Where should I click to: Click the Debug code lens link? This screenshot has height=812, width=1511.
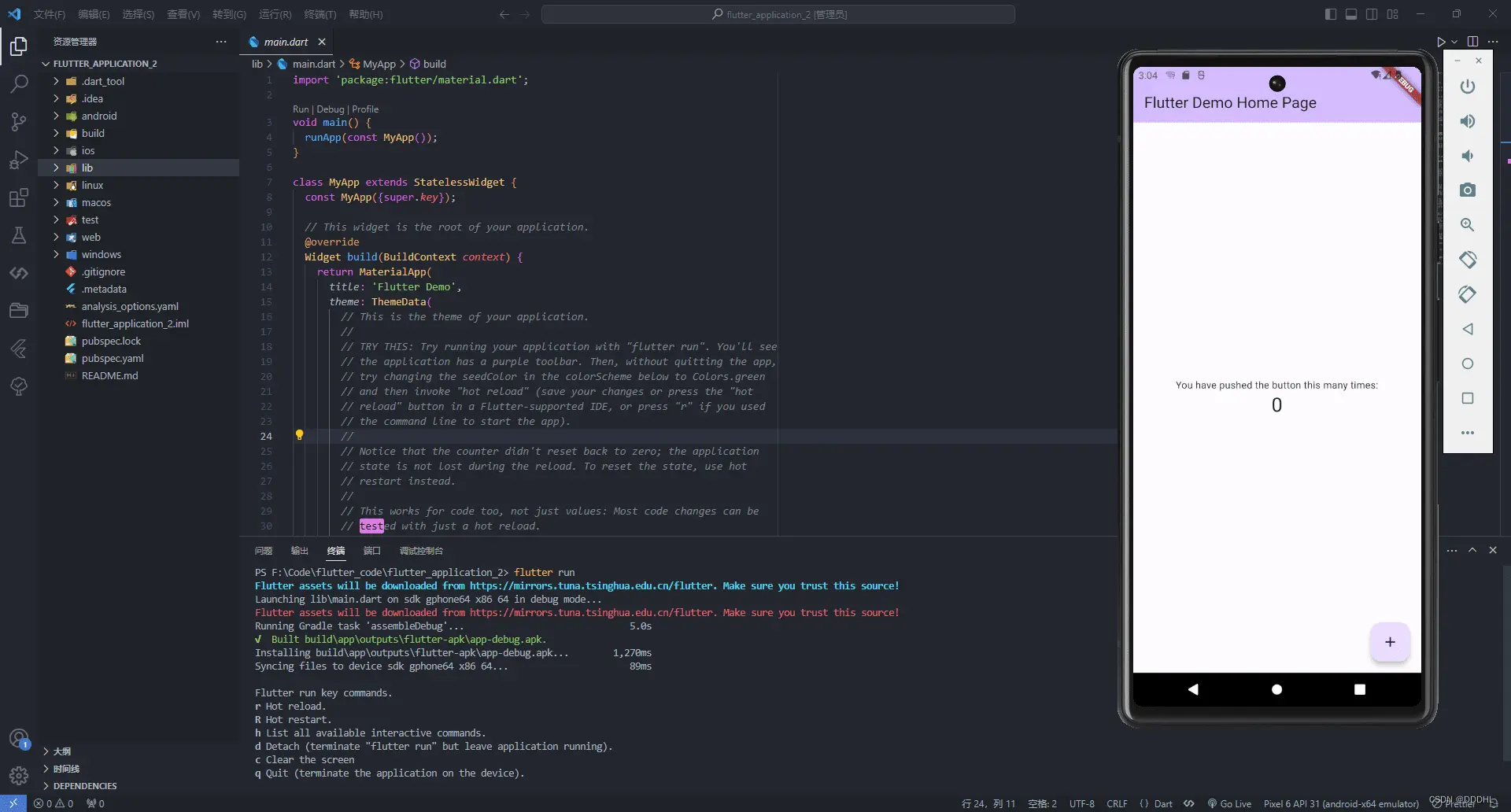(x=330, y=109)
